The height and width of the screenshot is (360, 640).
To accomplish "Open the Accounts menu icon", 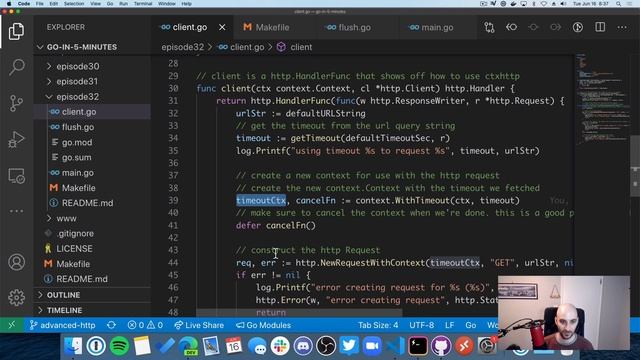I will tap(16, 262).
